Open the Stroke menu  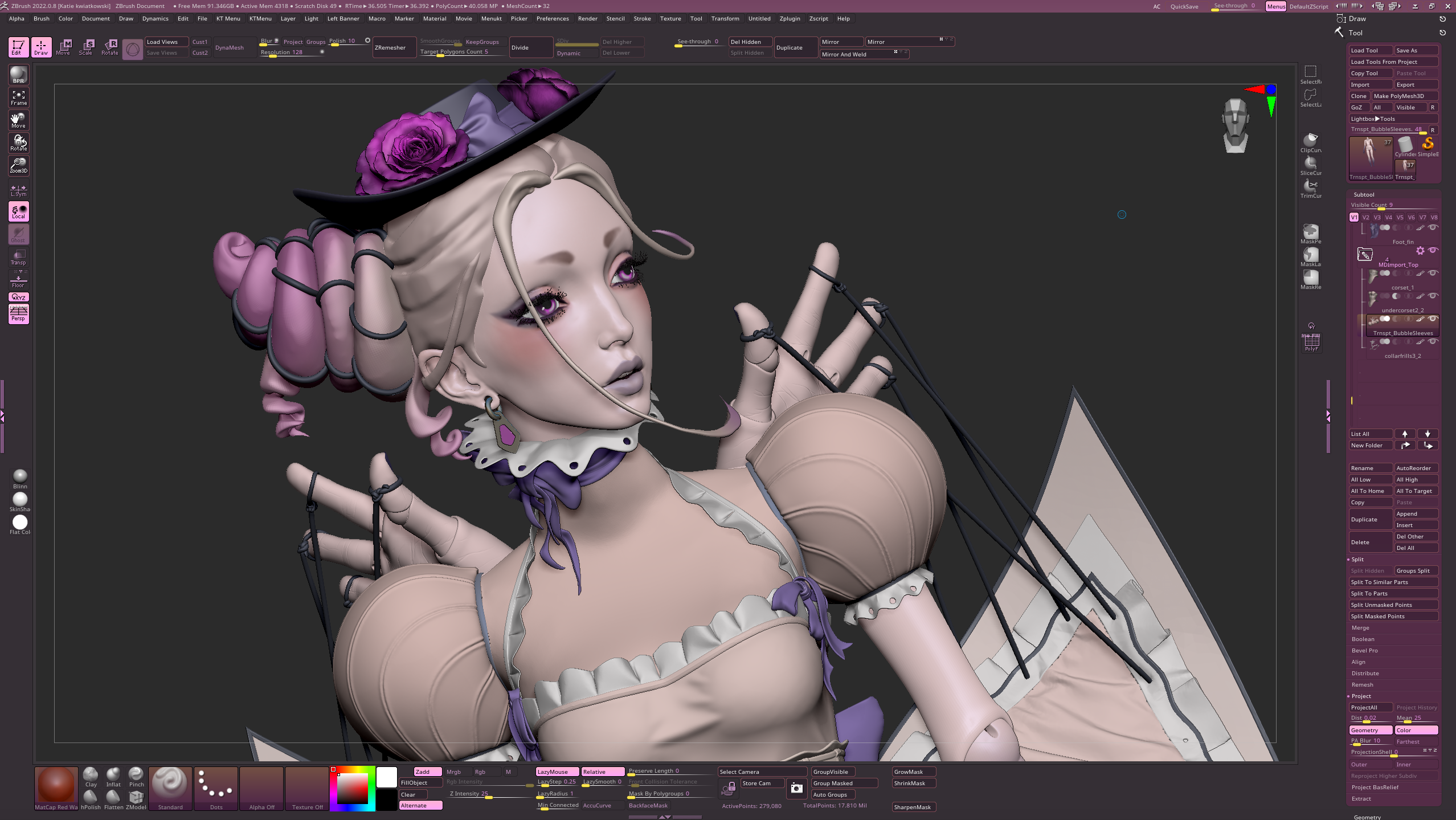pos(642,19)
